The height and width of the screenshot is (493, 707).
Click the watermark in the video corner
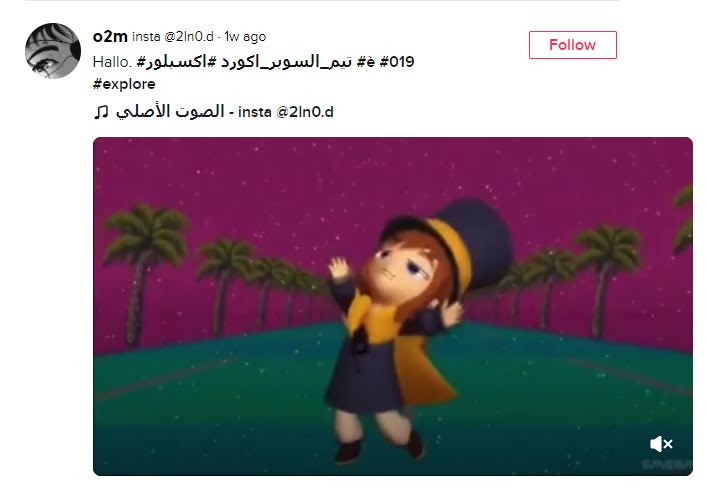666,464
